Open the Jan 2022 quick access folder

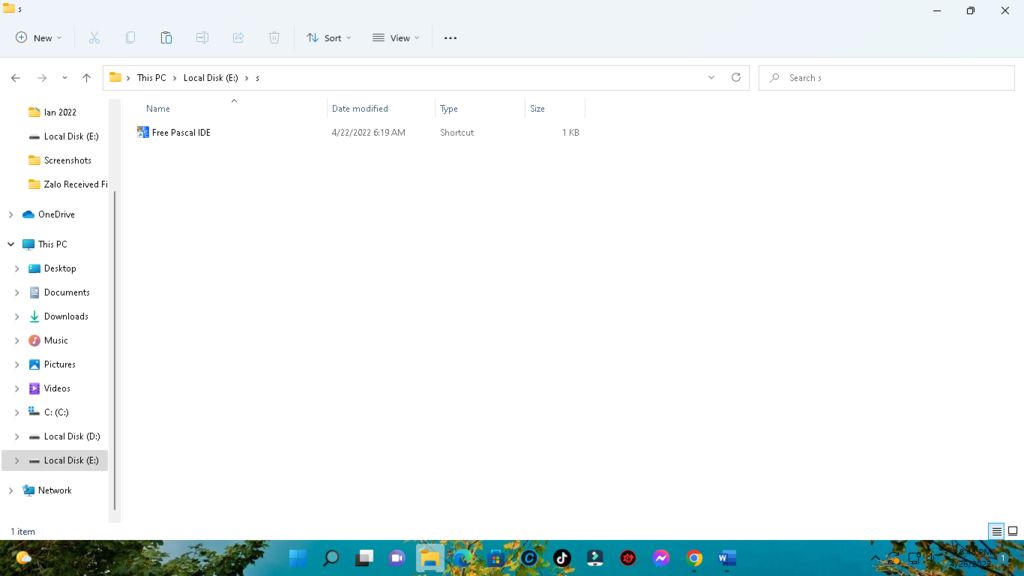52,112
